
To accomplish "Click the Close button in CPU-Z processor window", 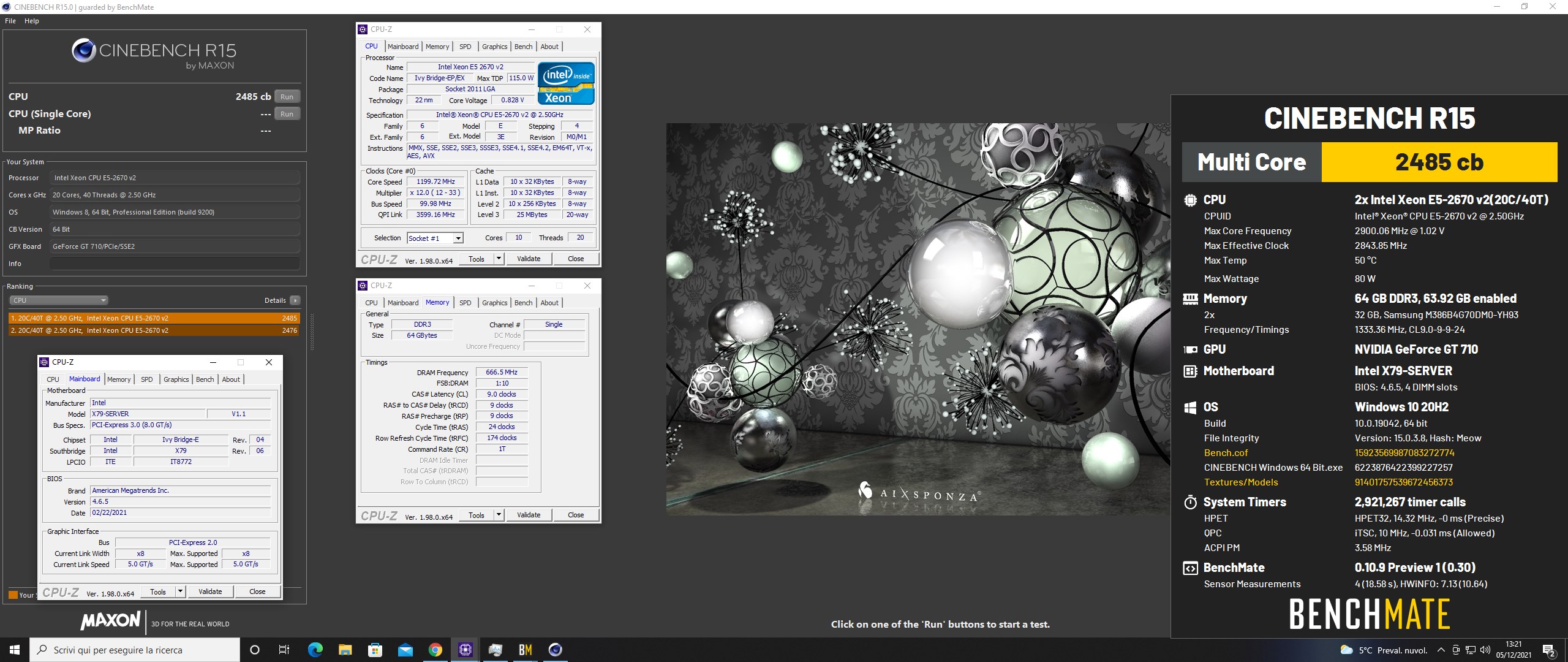I will pos(576,259).
